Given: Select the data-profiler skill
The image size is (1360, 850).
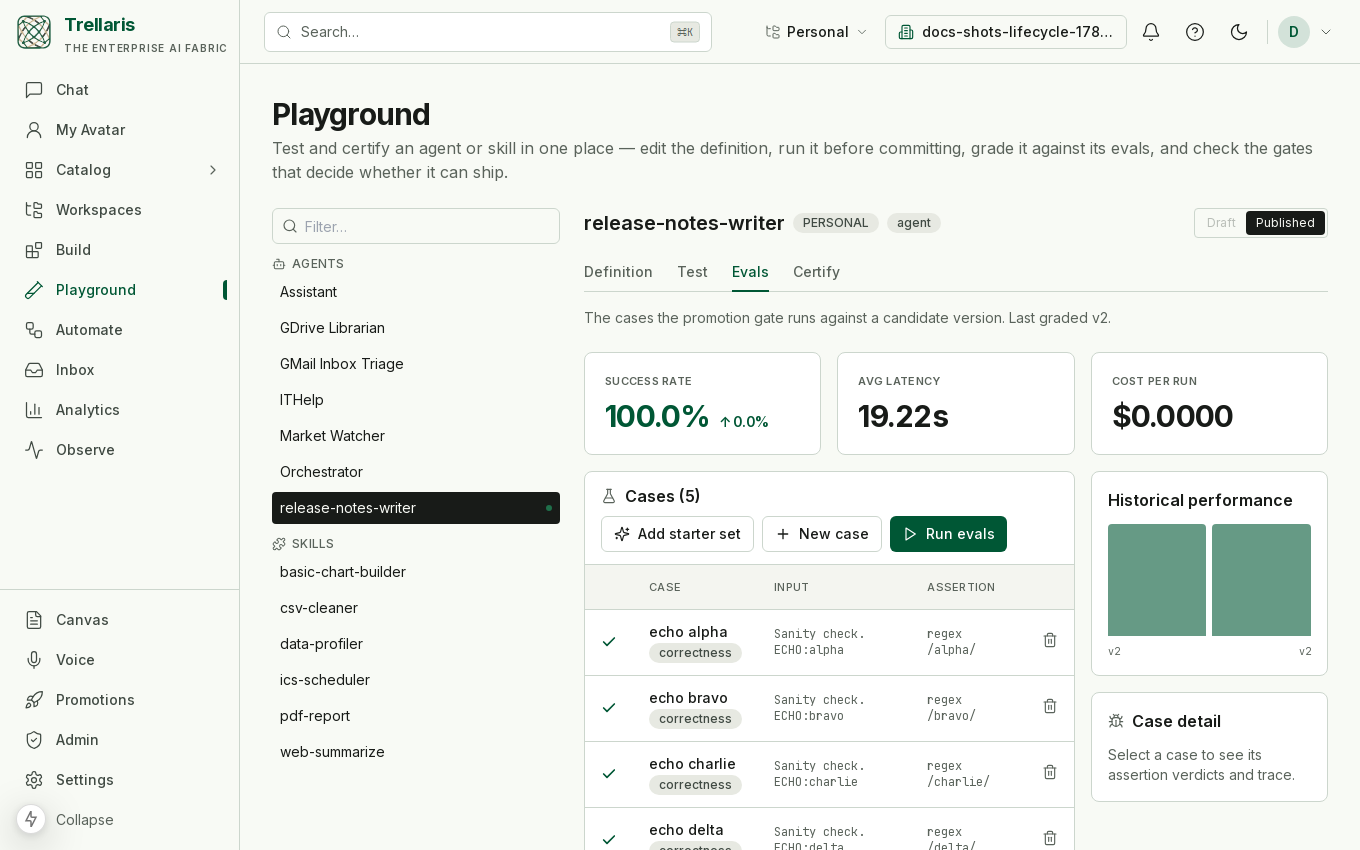Looking at the screenshot, I should (416, 644).
